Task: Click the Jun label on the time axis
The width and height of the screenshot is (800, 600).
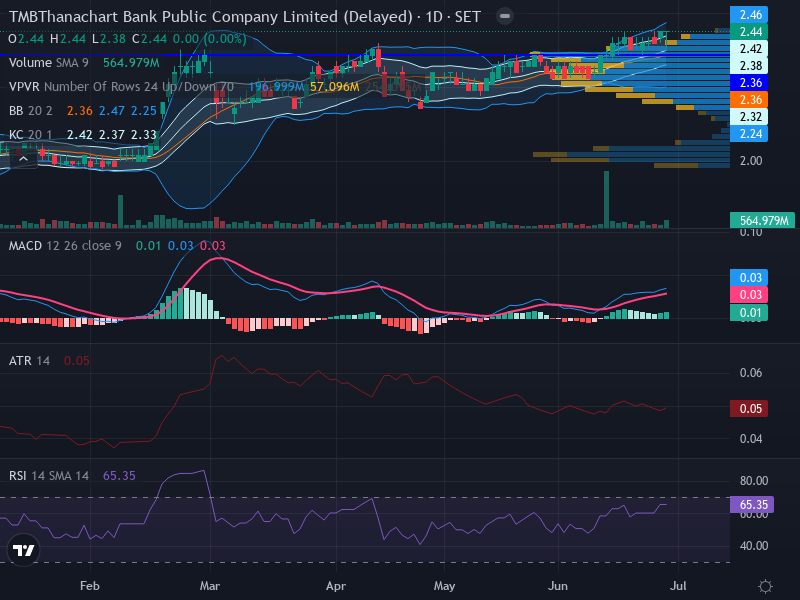Action: coord(558,586)
